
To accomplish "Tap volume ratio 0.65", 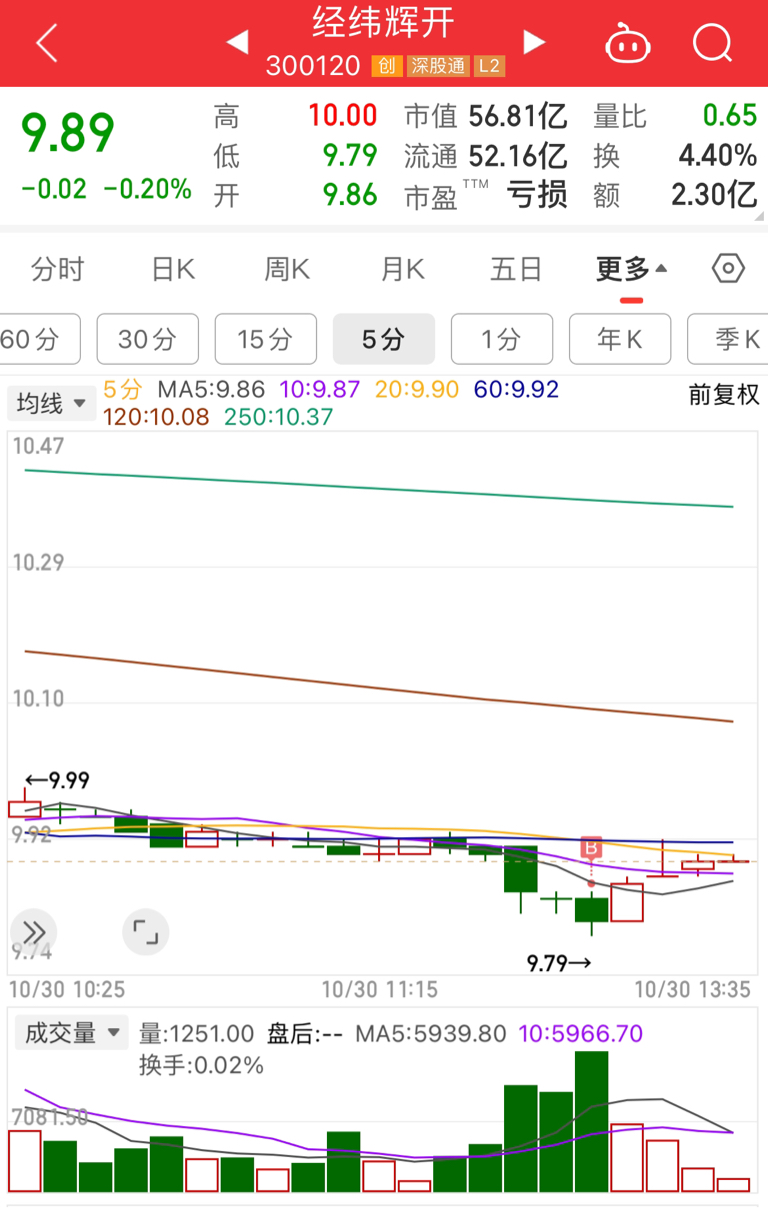I will pyautogui.click(x=730, y=115).
